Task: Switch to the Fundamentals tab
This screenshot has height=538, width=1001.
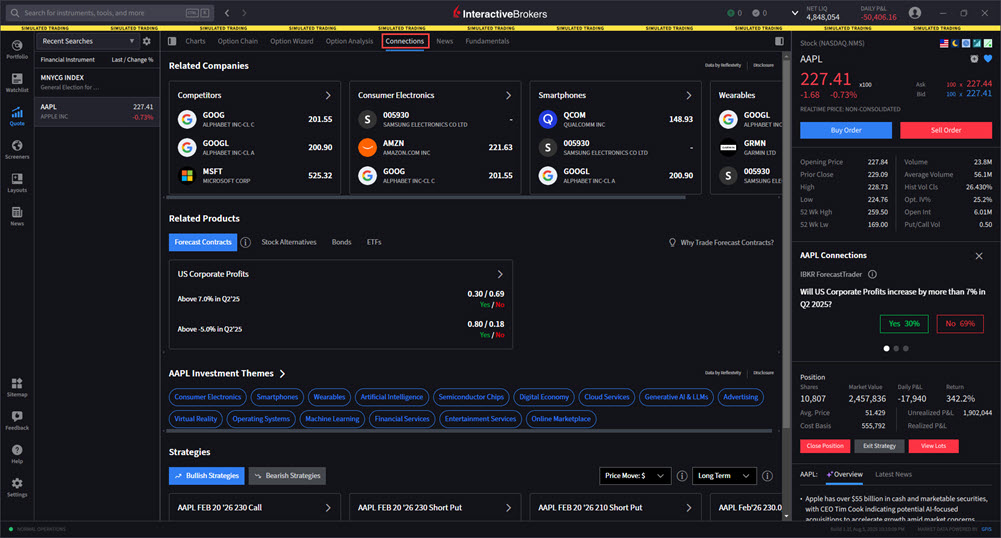Action: (x=487, y=41)
